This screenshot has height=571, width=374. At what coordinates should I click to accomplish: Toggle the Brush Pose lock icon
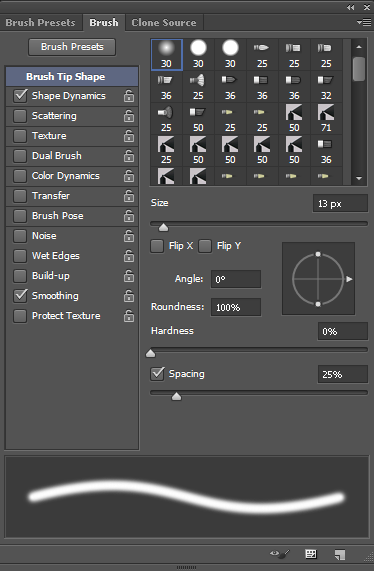(x=129, y=216)
